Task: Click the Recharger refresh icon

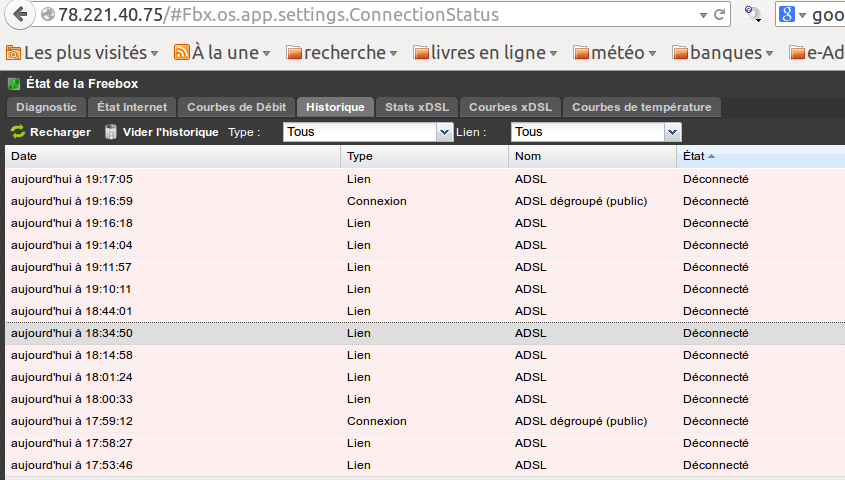Action: coord(18,132)
